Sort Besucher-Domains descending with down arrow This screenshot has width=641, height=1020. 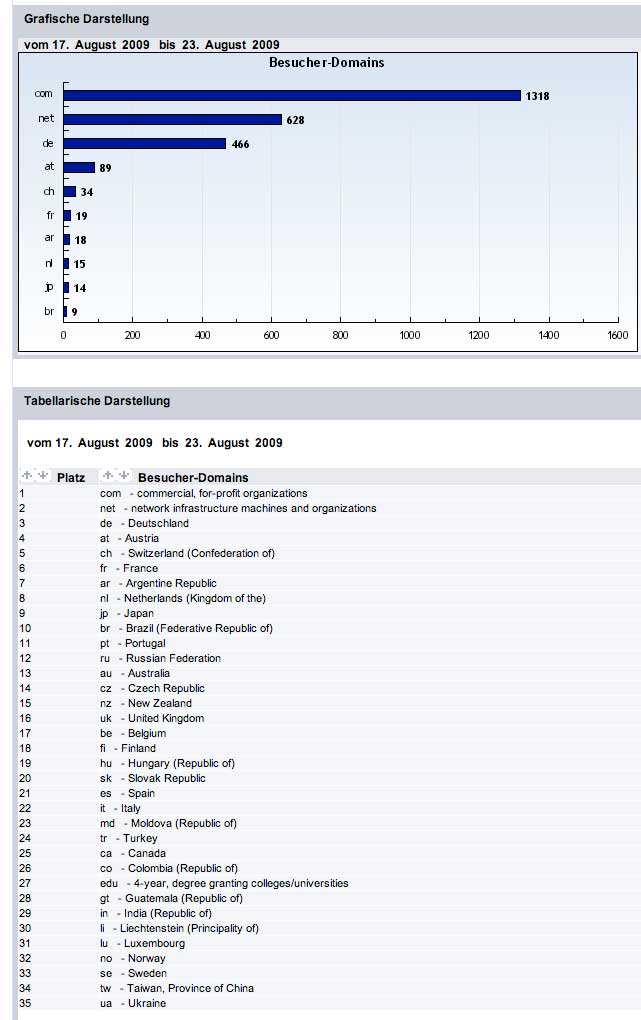point(124,476)
